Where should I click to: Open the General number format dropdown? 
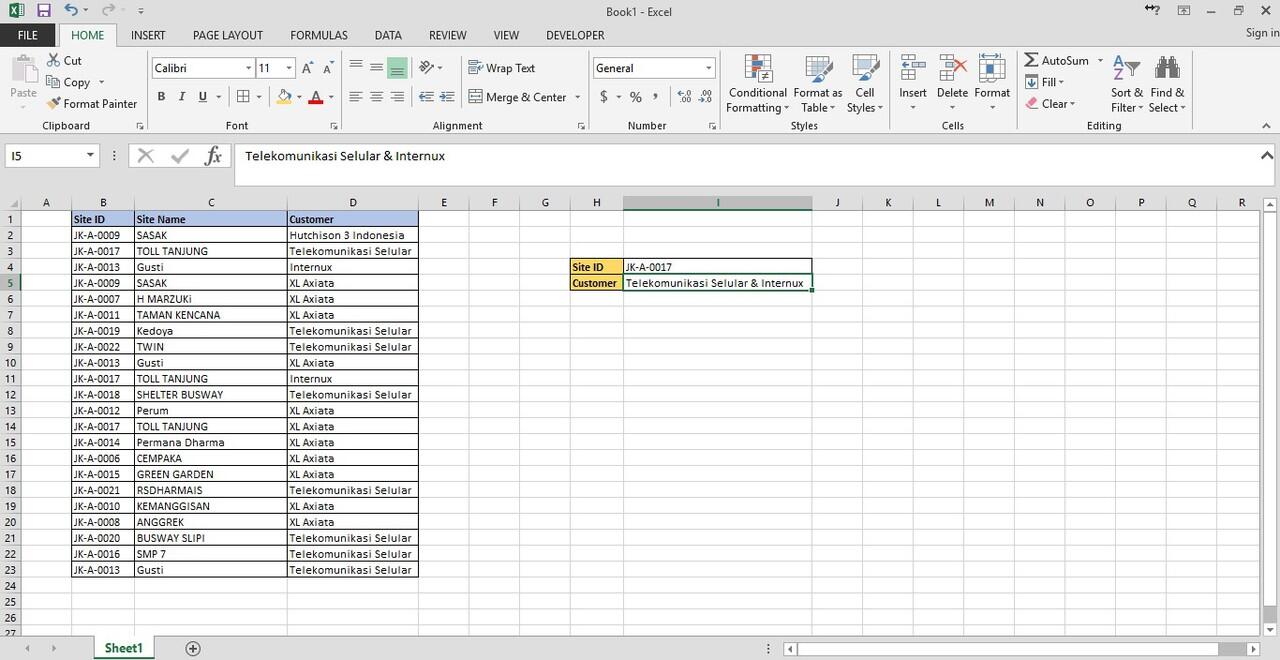[x=708, y=68]
